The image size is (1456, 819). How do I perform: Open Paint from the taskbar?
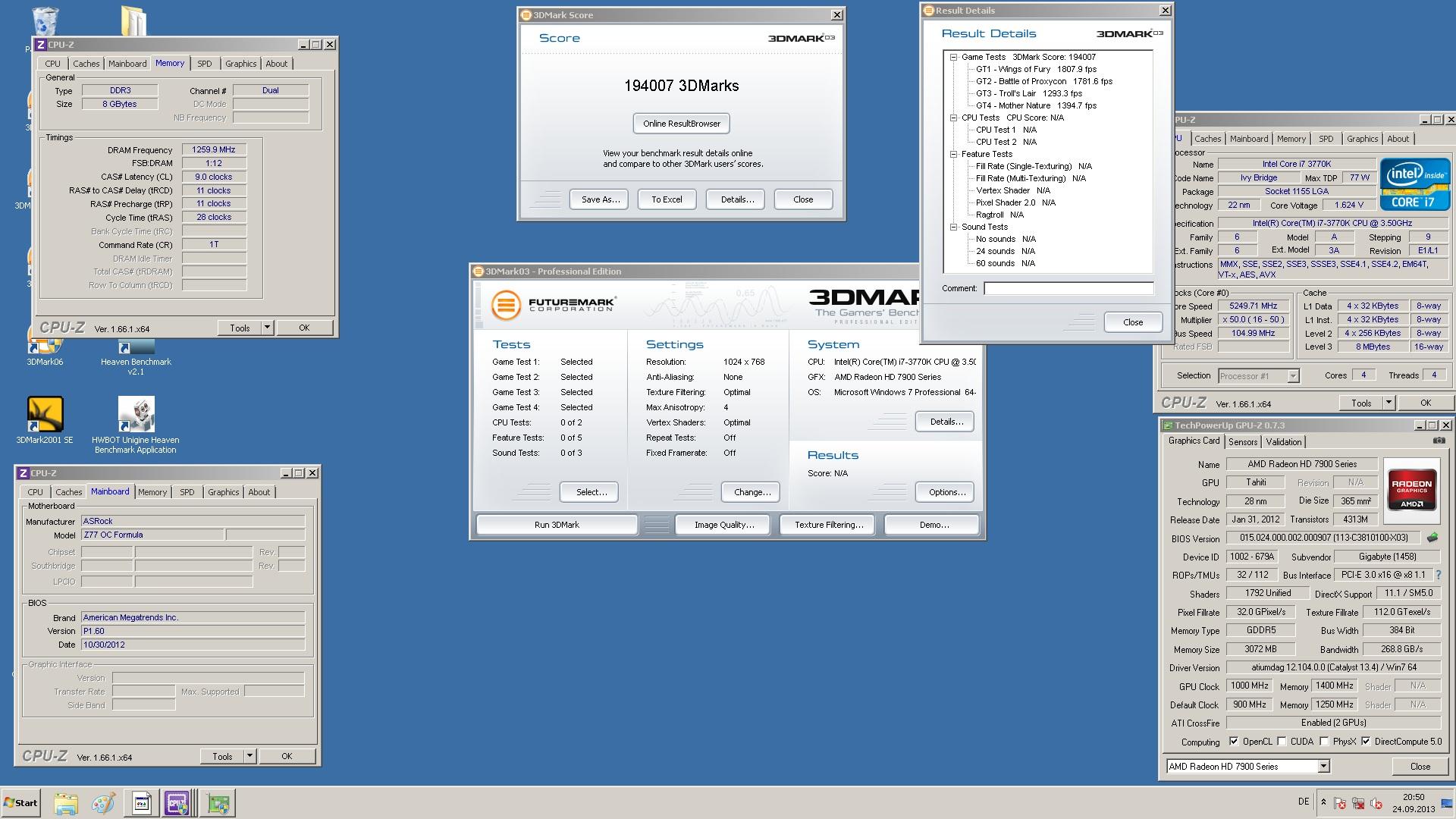coord(103,803)
